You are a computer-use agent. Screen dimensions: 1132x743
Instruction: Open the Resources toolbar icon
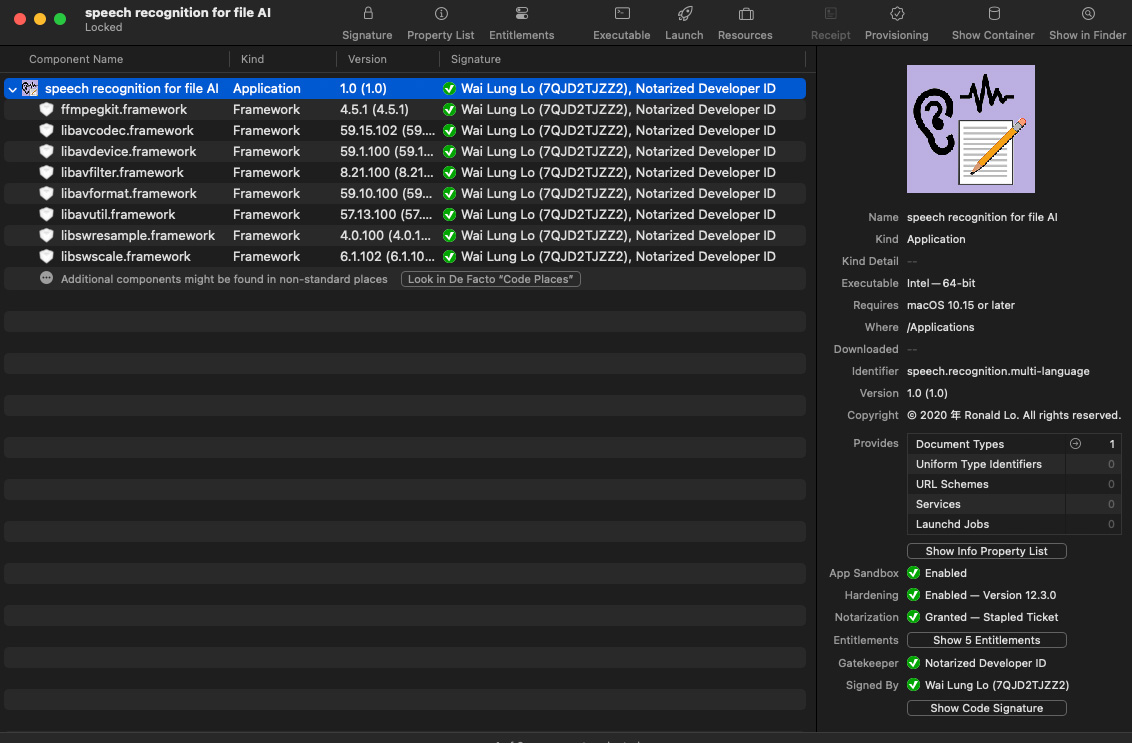click(746, 14)
